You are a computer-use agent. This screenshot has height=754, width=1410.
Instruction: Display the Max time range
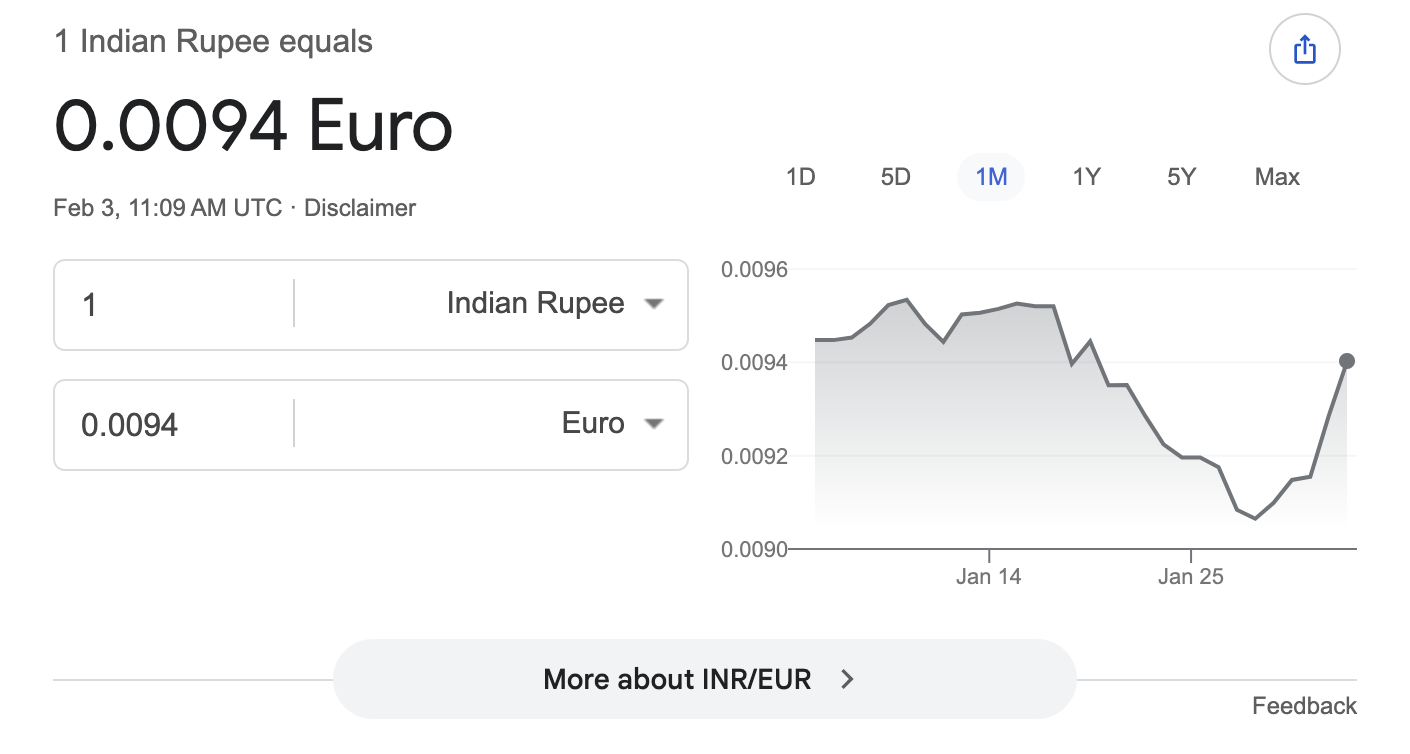point(1277,177)
